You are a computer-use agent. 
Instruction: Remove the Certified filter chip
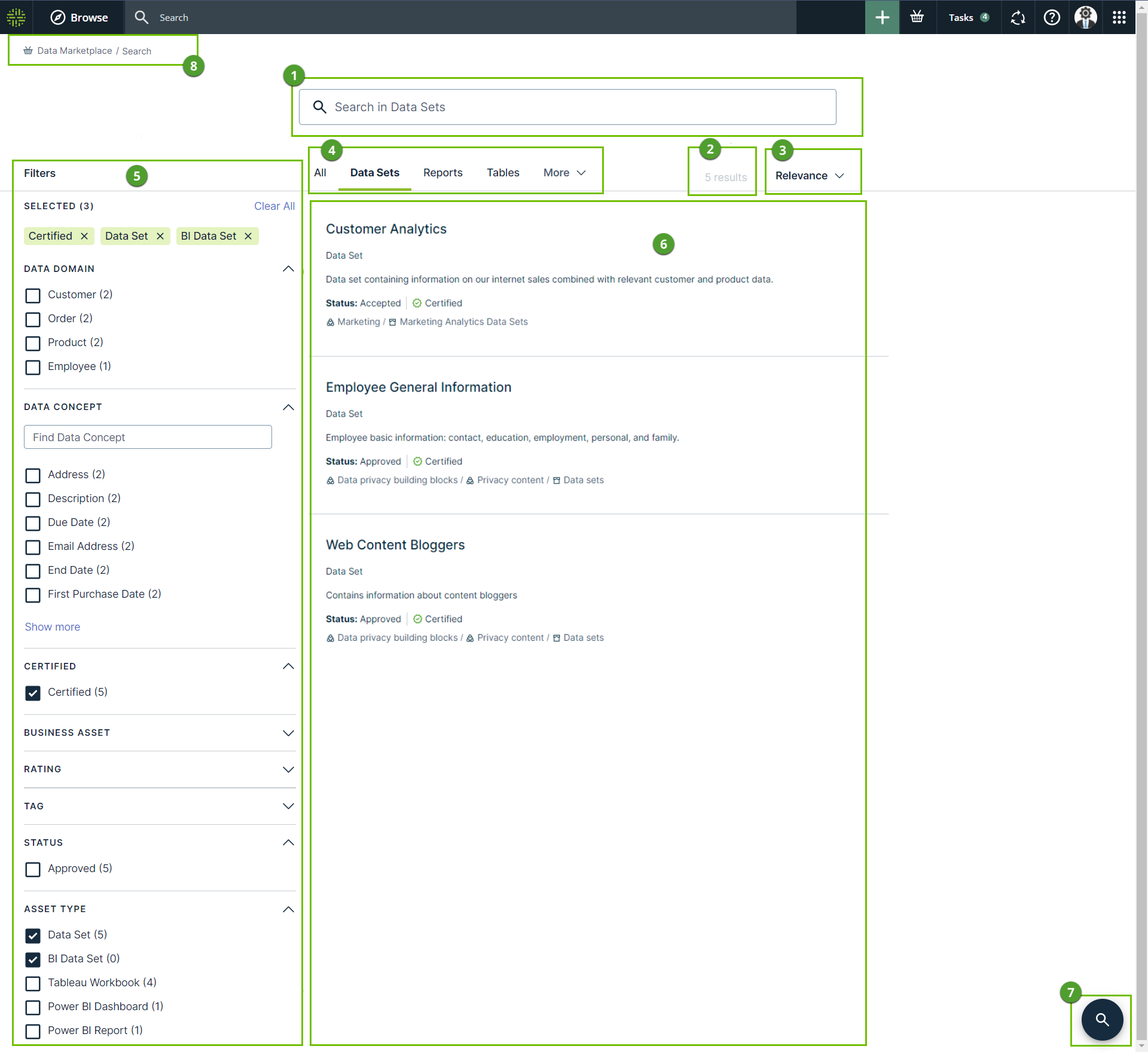84,236
